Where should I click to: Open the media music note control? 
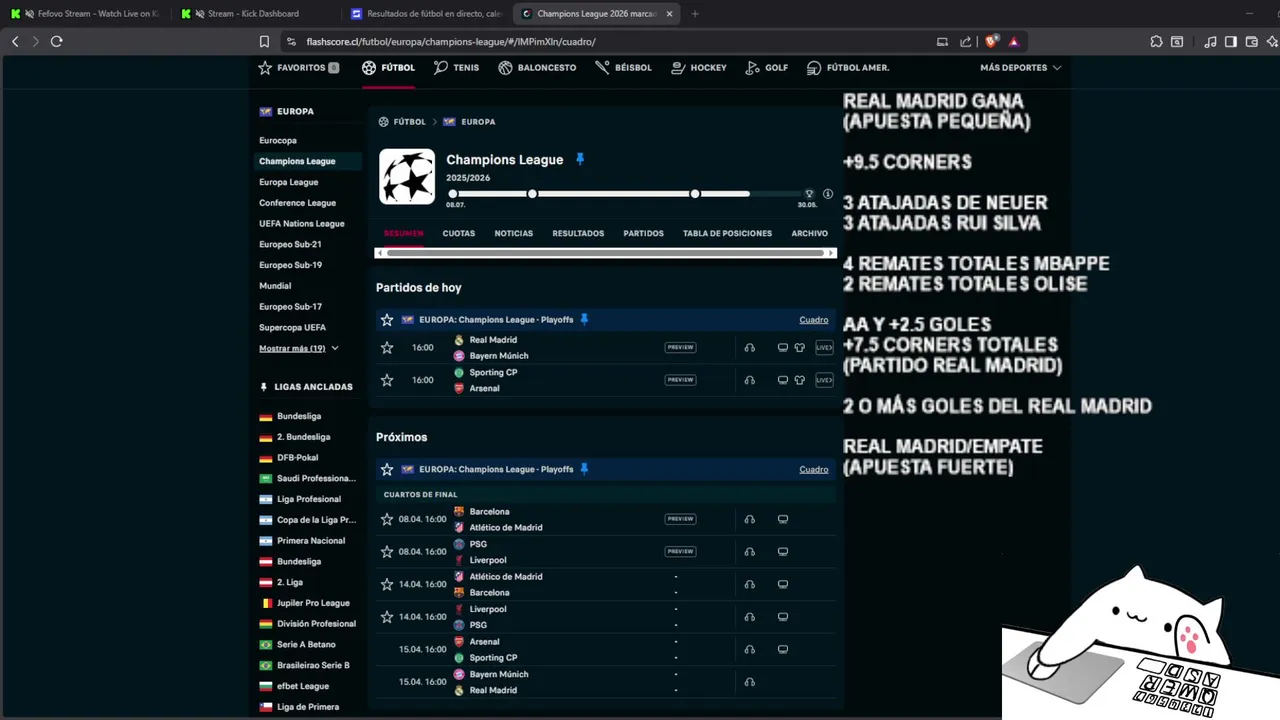click(x=1210, y=41)
